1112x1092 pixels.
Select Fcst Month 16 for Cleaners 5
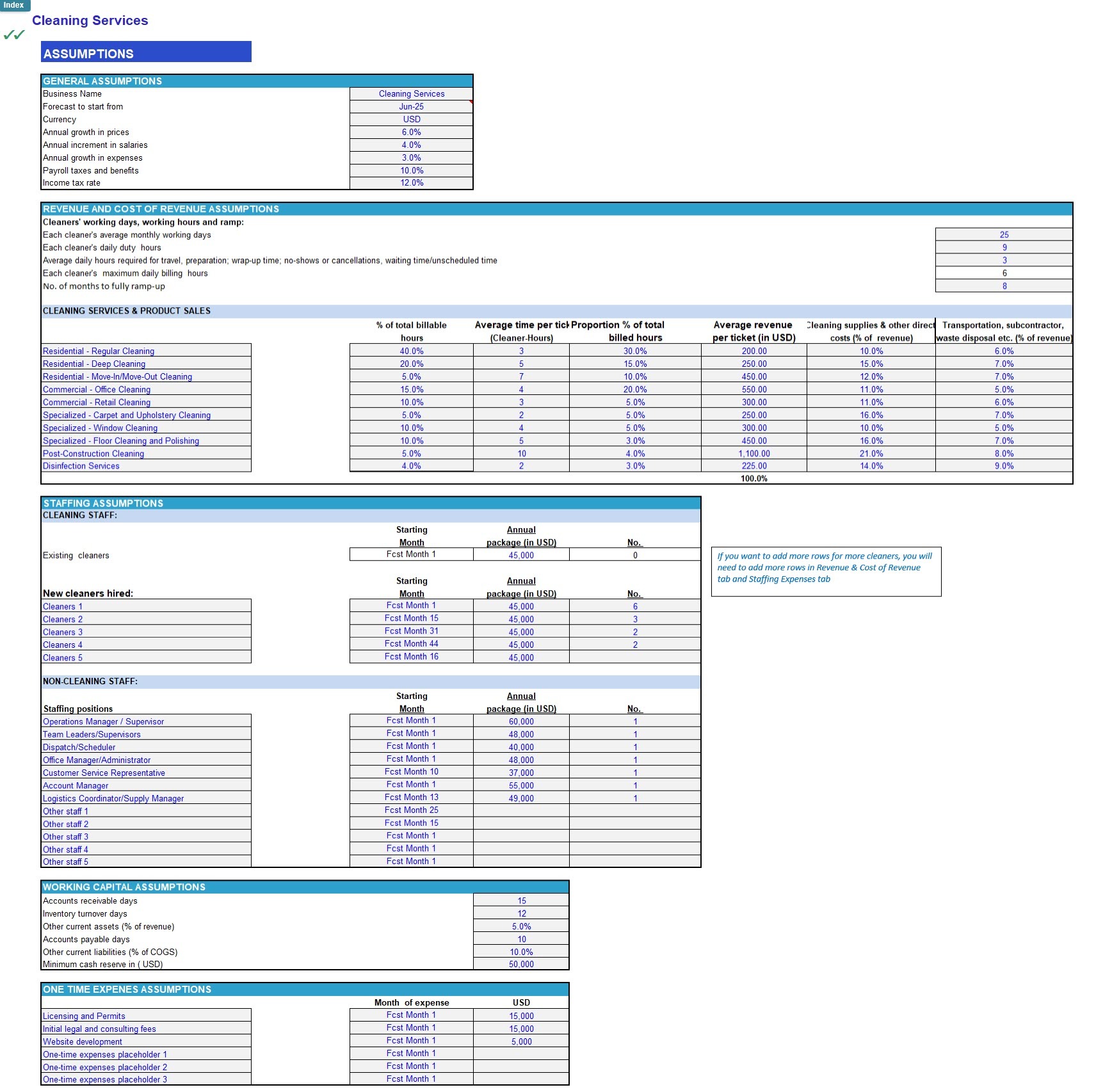click(411, 657)
